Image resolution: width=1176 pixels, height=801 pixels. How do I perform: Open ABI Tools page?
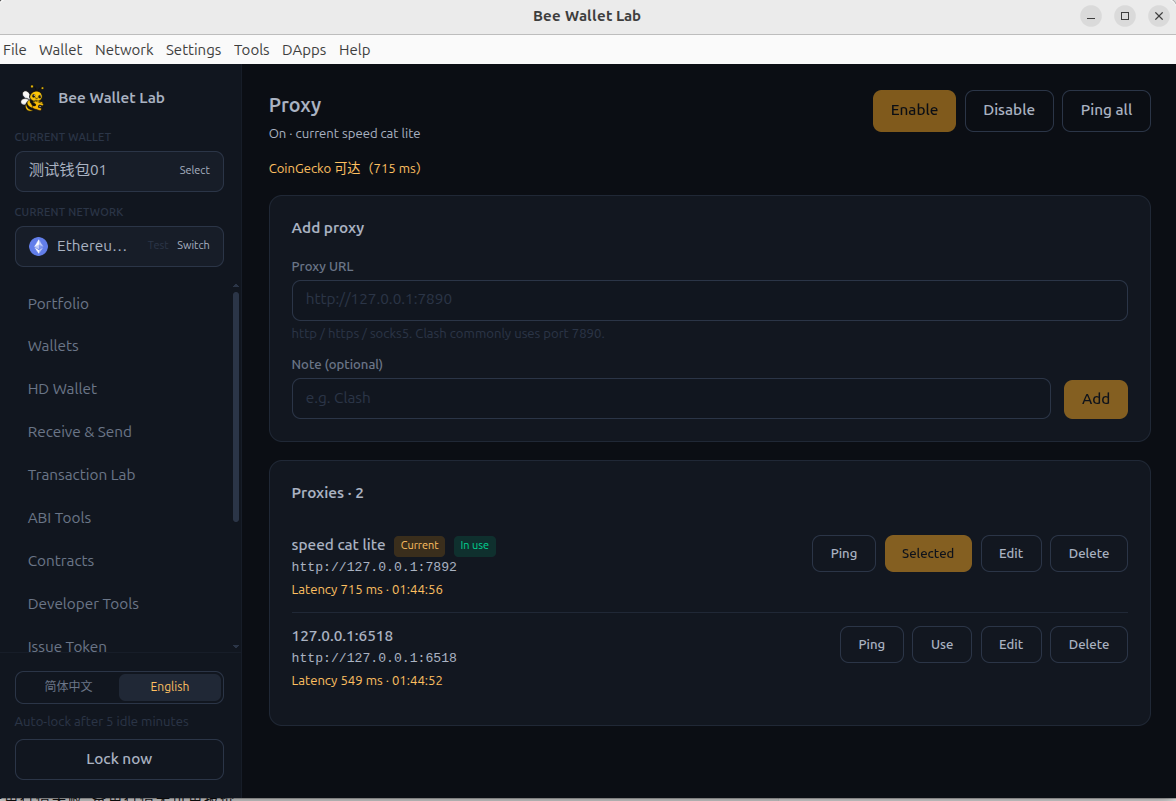click(x=59, y=518)
